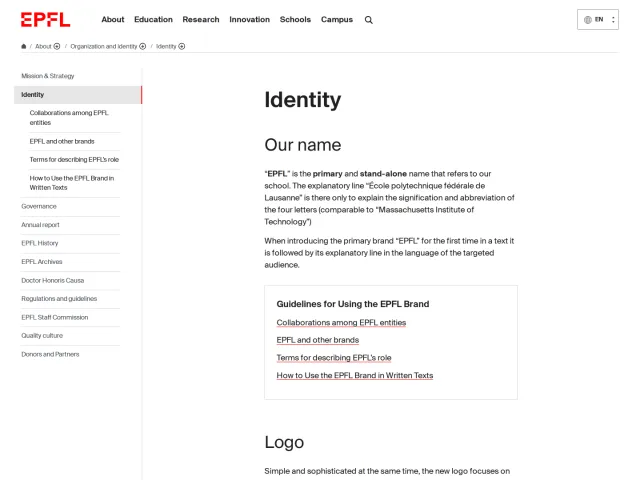Follow Collaborations among EPFL entities link in guidelines box
Viewport: 640px width, 480px height.
tap(341, 322)
